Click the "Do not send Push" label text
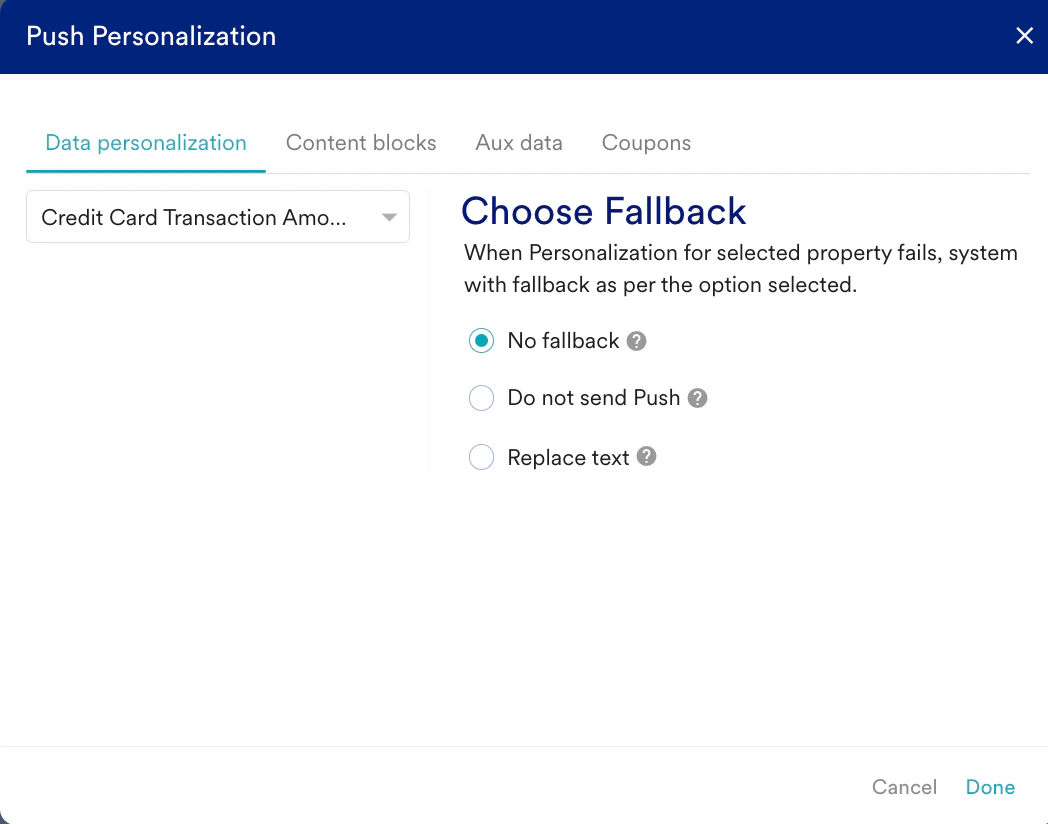The image size is (1048, 824). click(593, 398)
